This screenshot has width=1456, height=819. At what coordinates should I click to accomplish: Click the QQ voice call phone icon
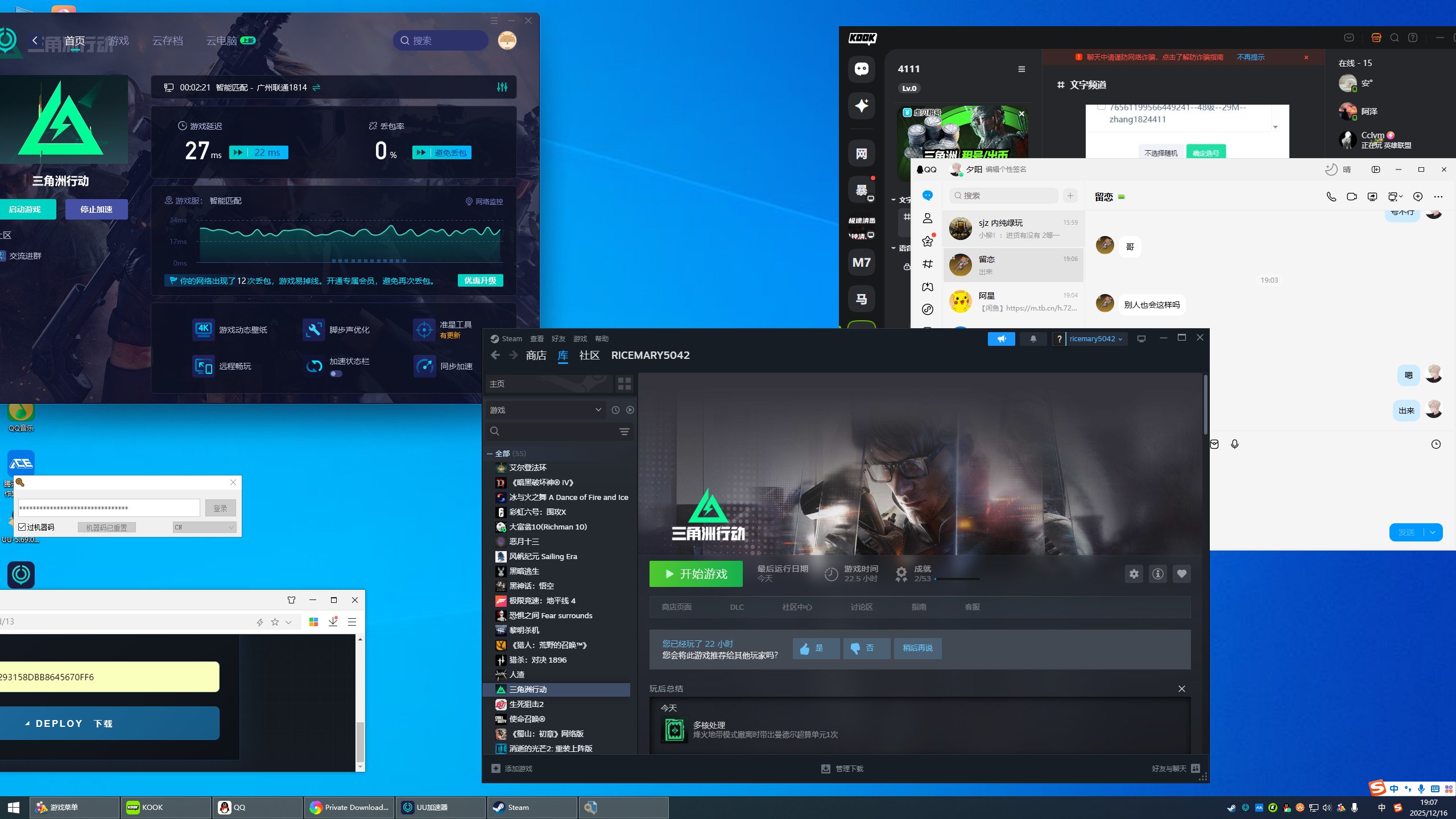coord(1331,197)
